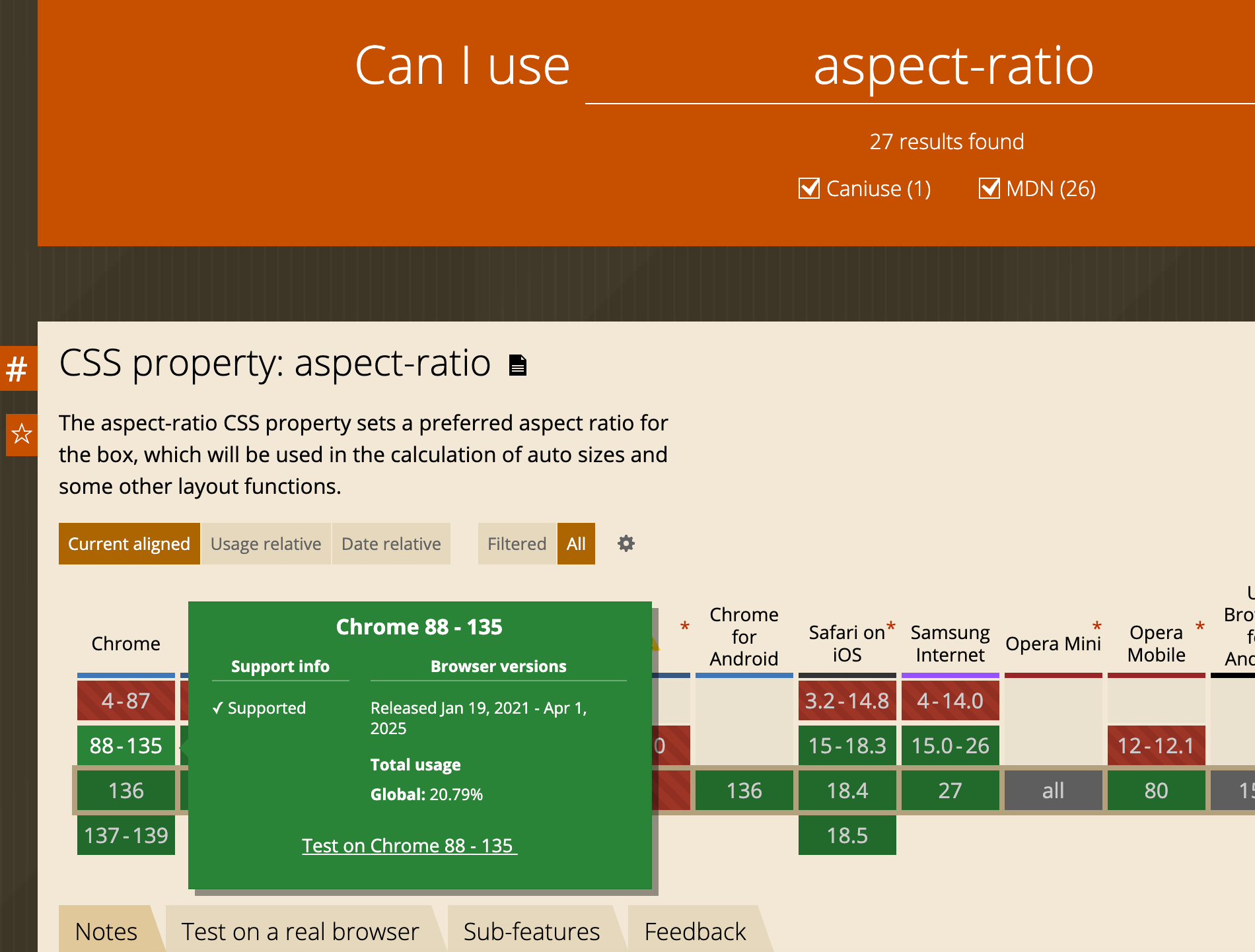Select Opera Mobile 80 cell
Viewport: 1255px width, 952px height.
point(1157,790)
